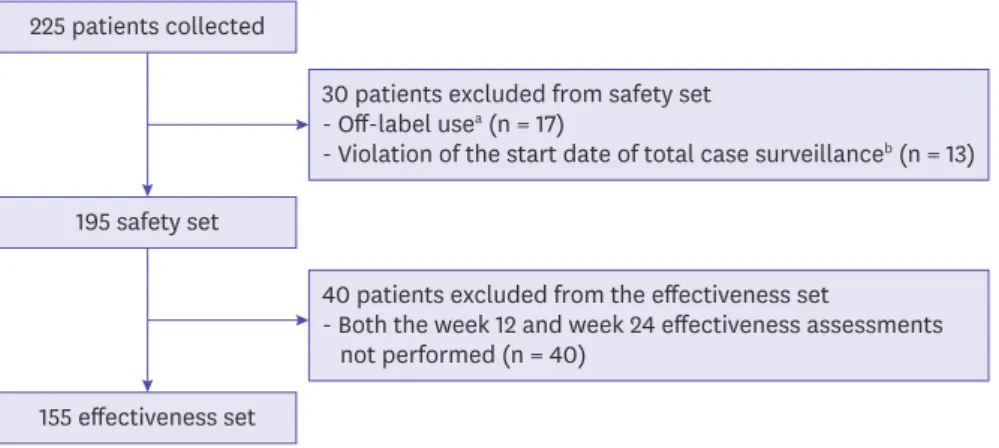This screenshot has width=999, height=448.
Task: Click superscript 'a' after Off-label use
Action: click(x=478, y=119)
